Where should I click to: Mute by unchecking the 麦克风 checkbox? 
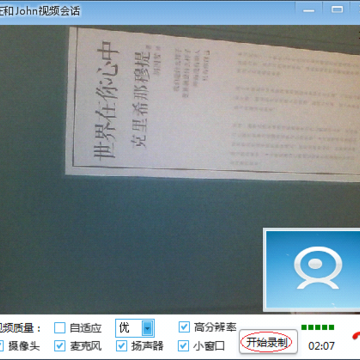tap(60, 346)
